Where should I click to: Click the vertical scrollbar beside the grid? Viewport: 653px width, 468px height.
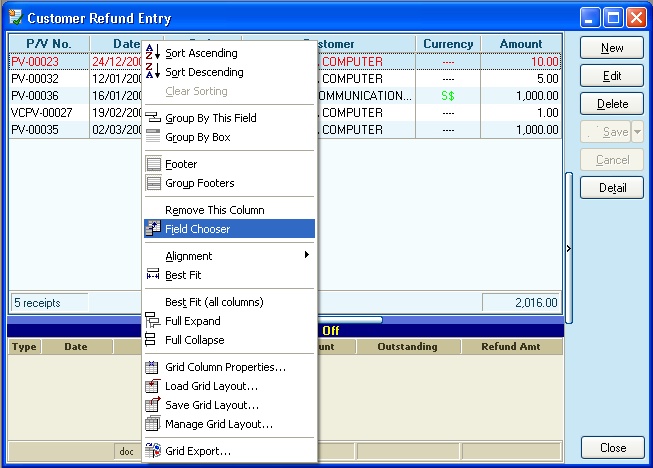[568, 248]
